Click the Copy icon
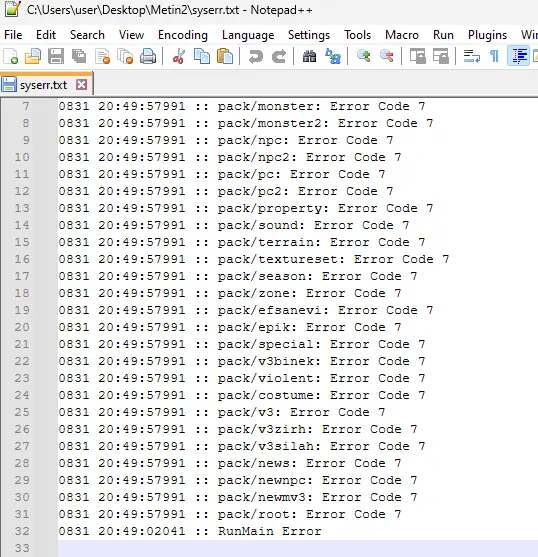 202,56
